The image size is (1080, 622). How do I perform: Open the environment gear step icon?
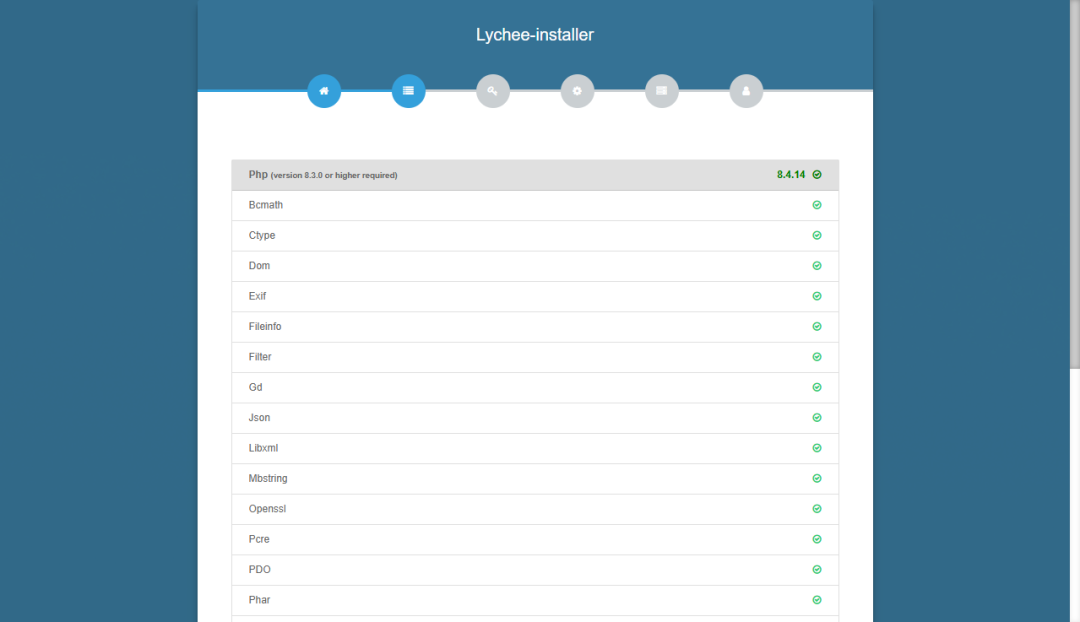coord(577,91)
